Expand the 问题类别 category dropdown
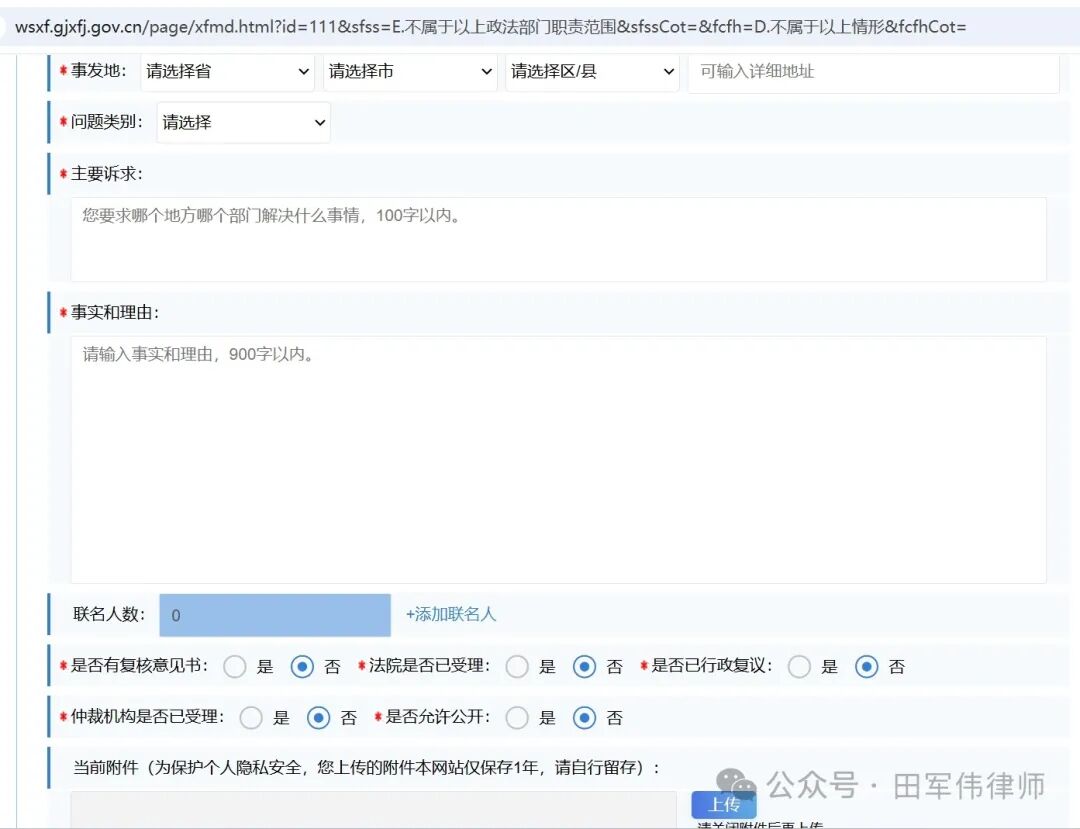Viewport: 1080px width, 829px height. pyautogui.click(x=242, y=122)
